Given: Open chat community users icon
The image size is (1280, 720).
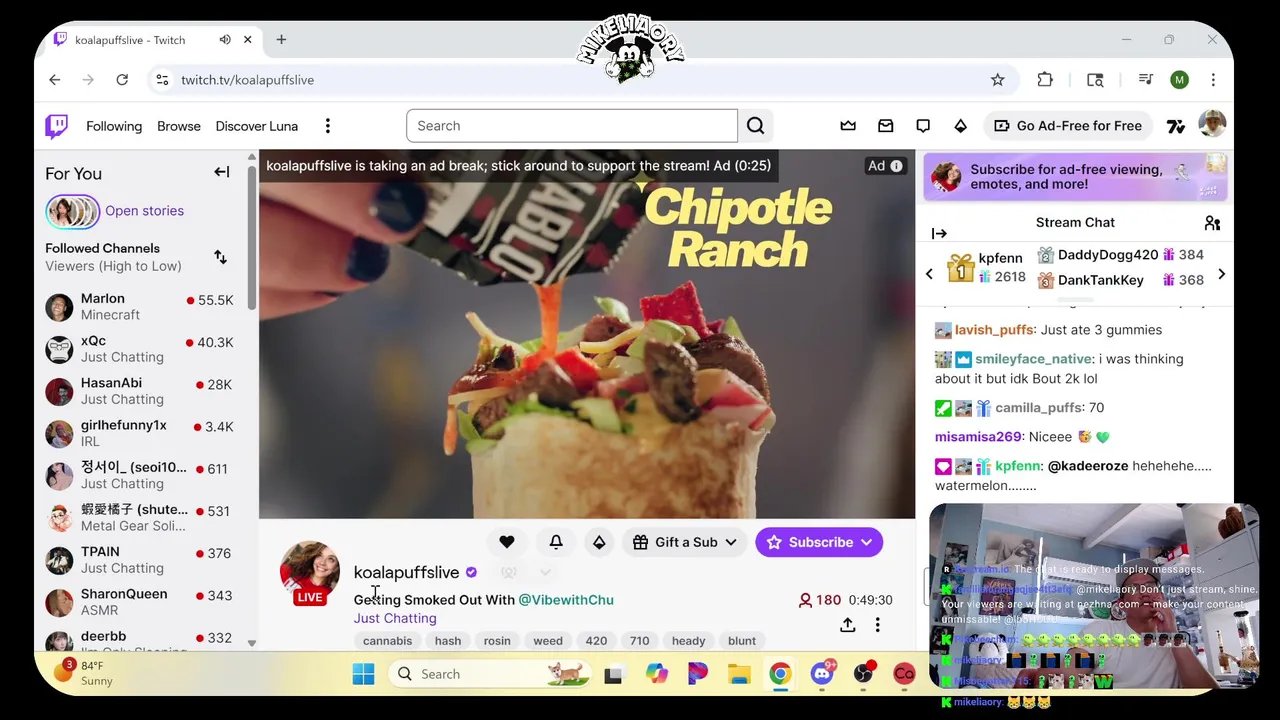Looking at the screenshot, I should 1212,223.
